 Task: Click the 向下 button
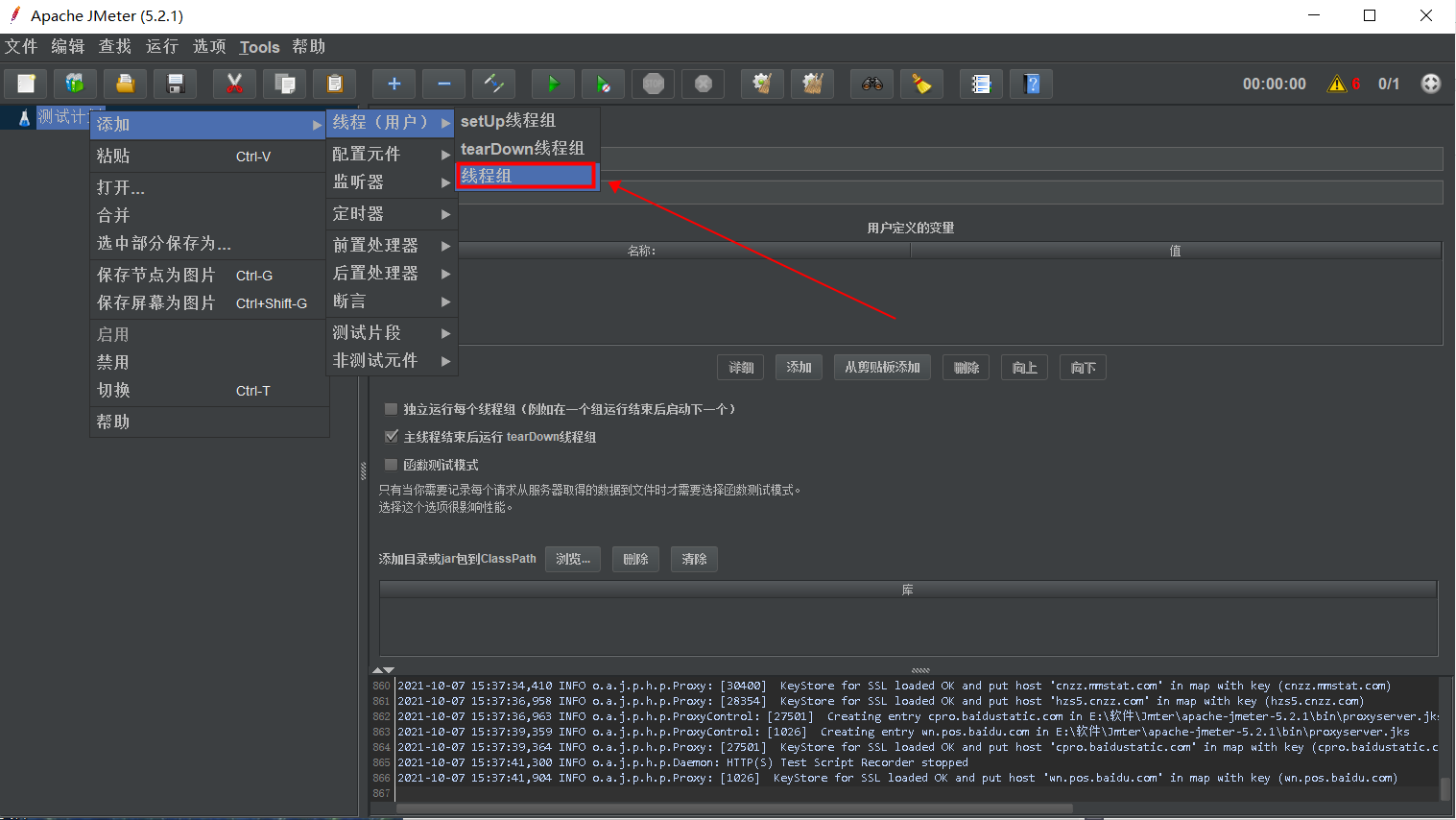pyautogui.click(x=1084, y=368)
